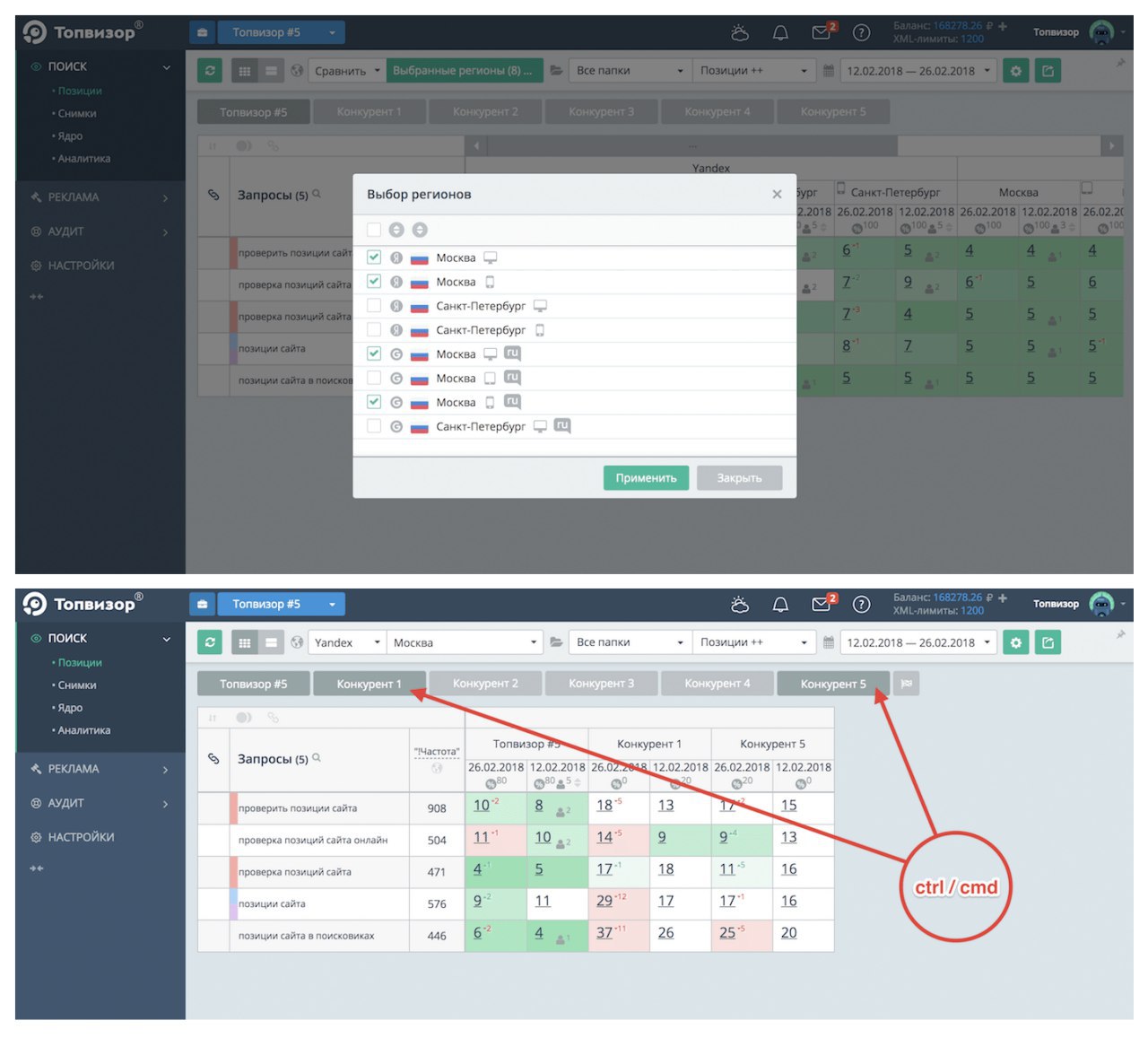Click the chain link icon left of Запросы, non-dimmed window
The width and height of the screenshot is (1148, 1038).
[x=213, y=759]
